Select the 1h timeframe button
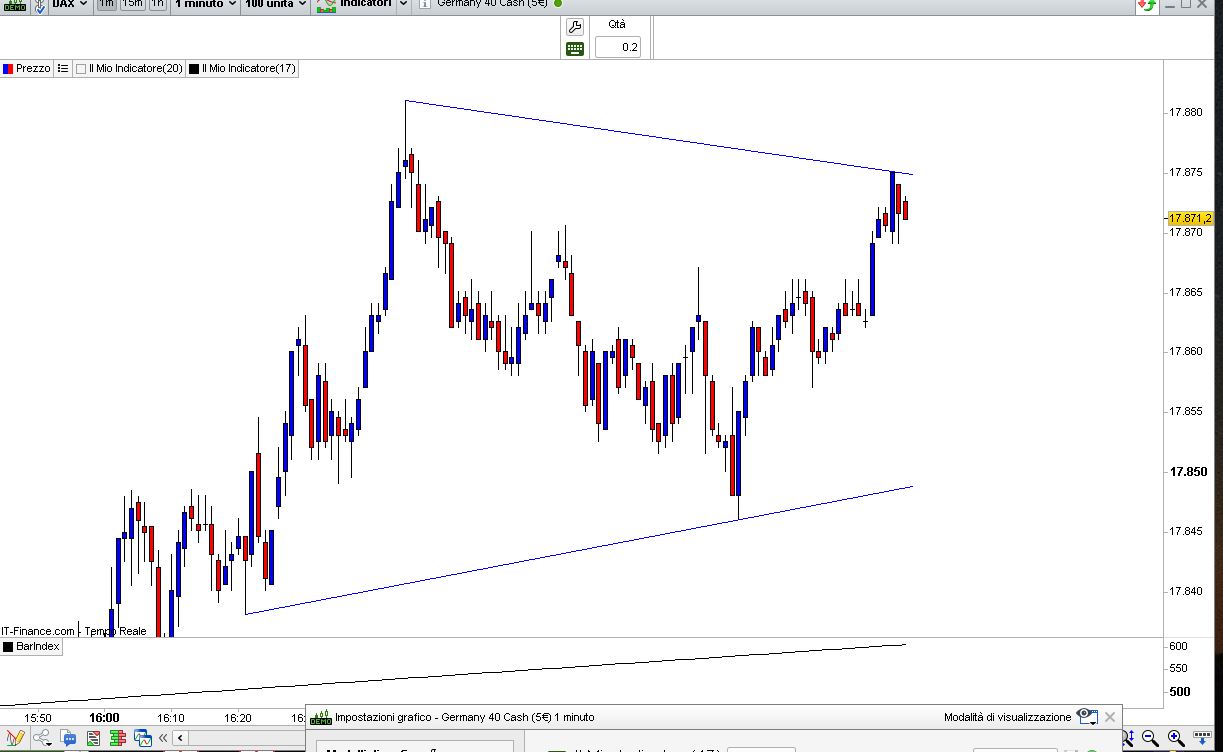The width and height of the screenshot is (1223, 752). point(157,4)
